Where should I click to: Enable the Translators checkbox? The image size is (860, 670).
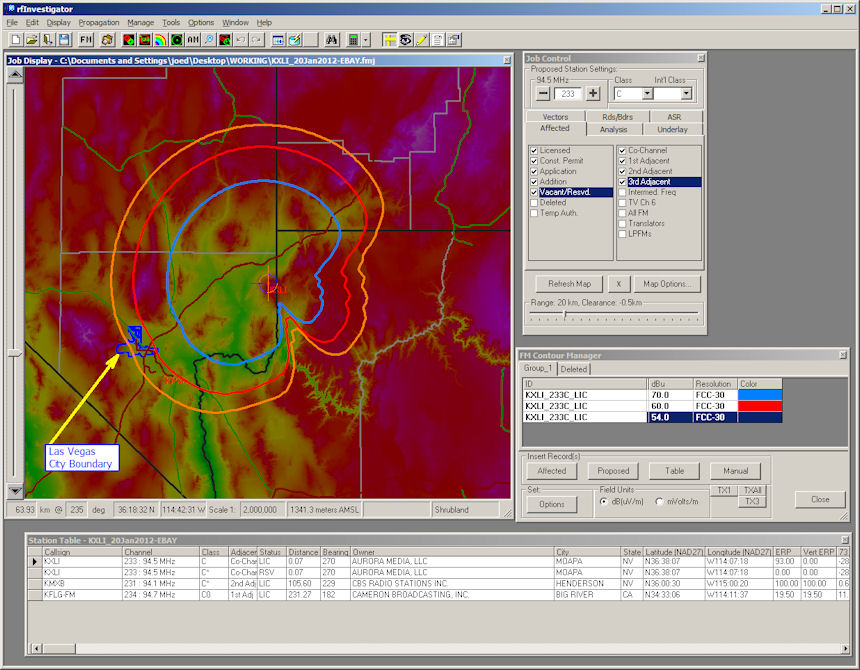pos(622,223)
